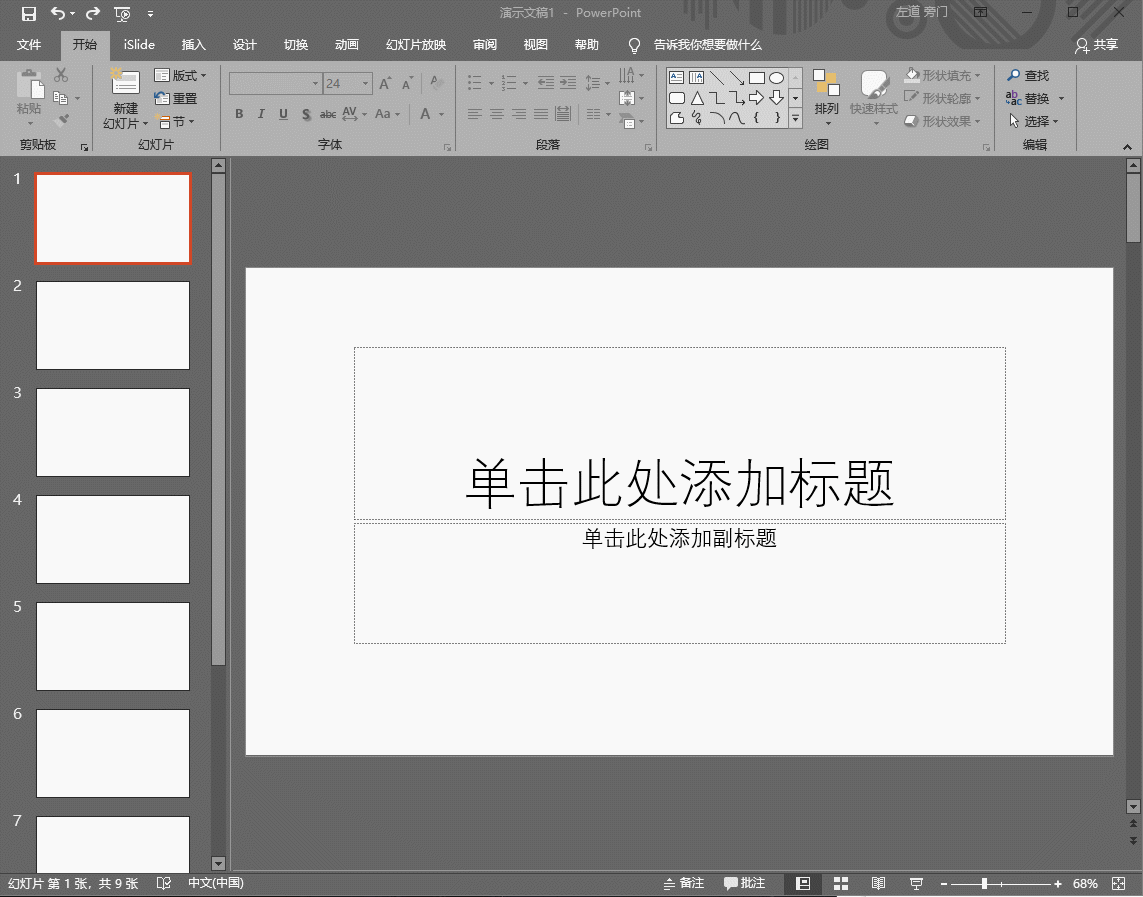Select the oval shape tool

coord(776,77)
